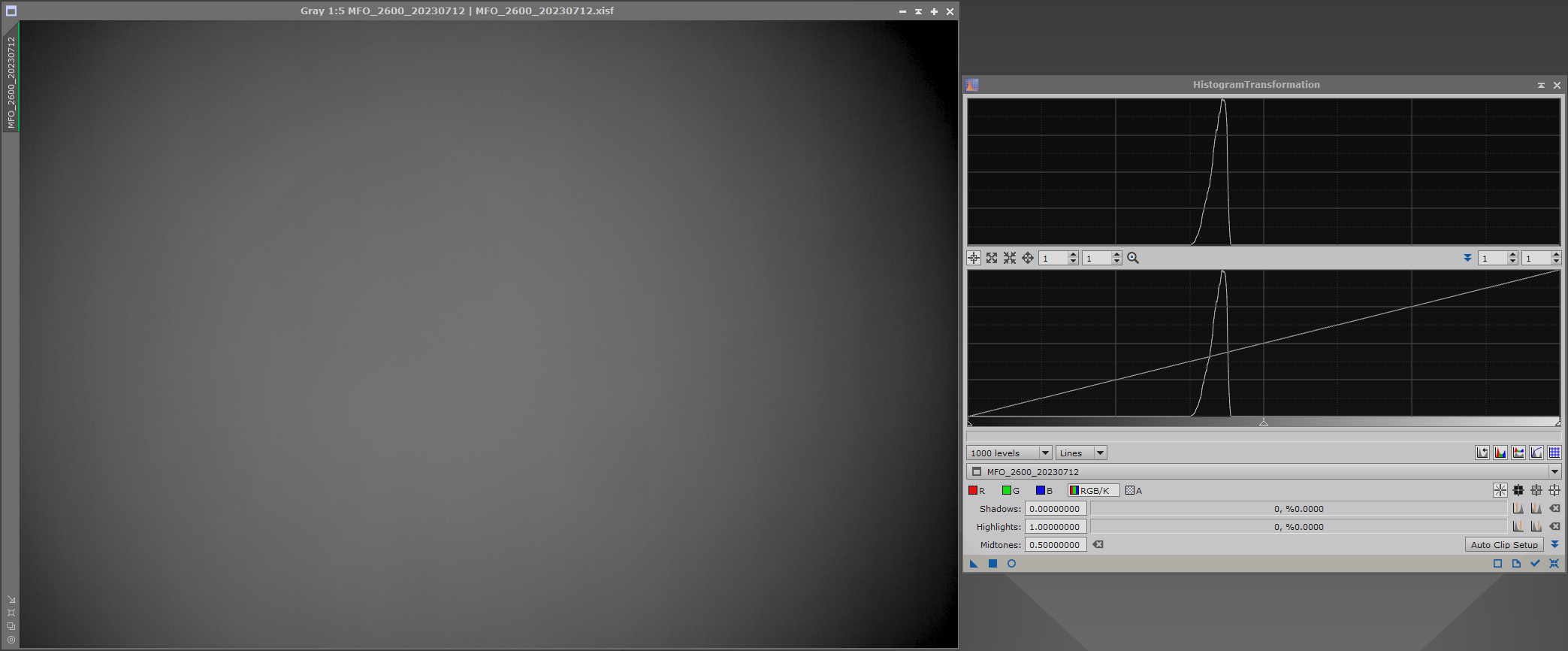
Task: Click the blue outlined square preferences icon
Action: tap(1497, 563)
